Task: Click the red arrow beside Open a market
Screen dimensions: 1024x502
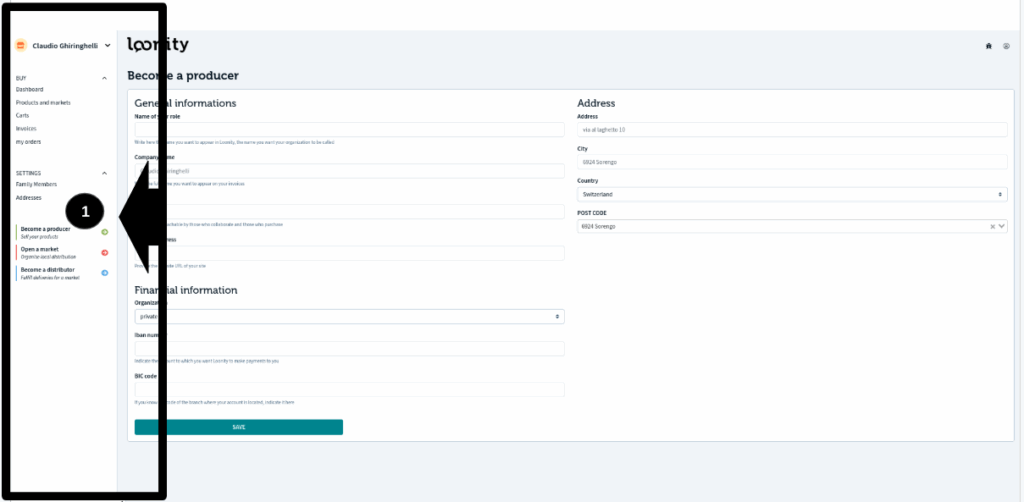Action: pos(105,252)
